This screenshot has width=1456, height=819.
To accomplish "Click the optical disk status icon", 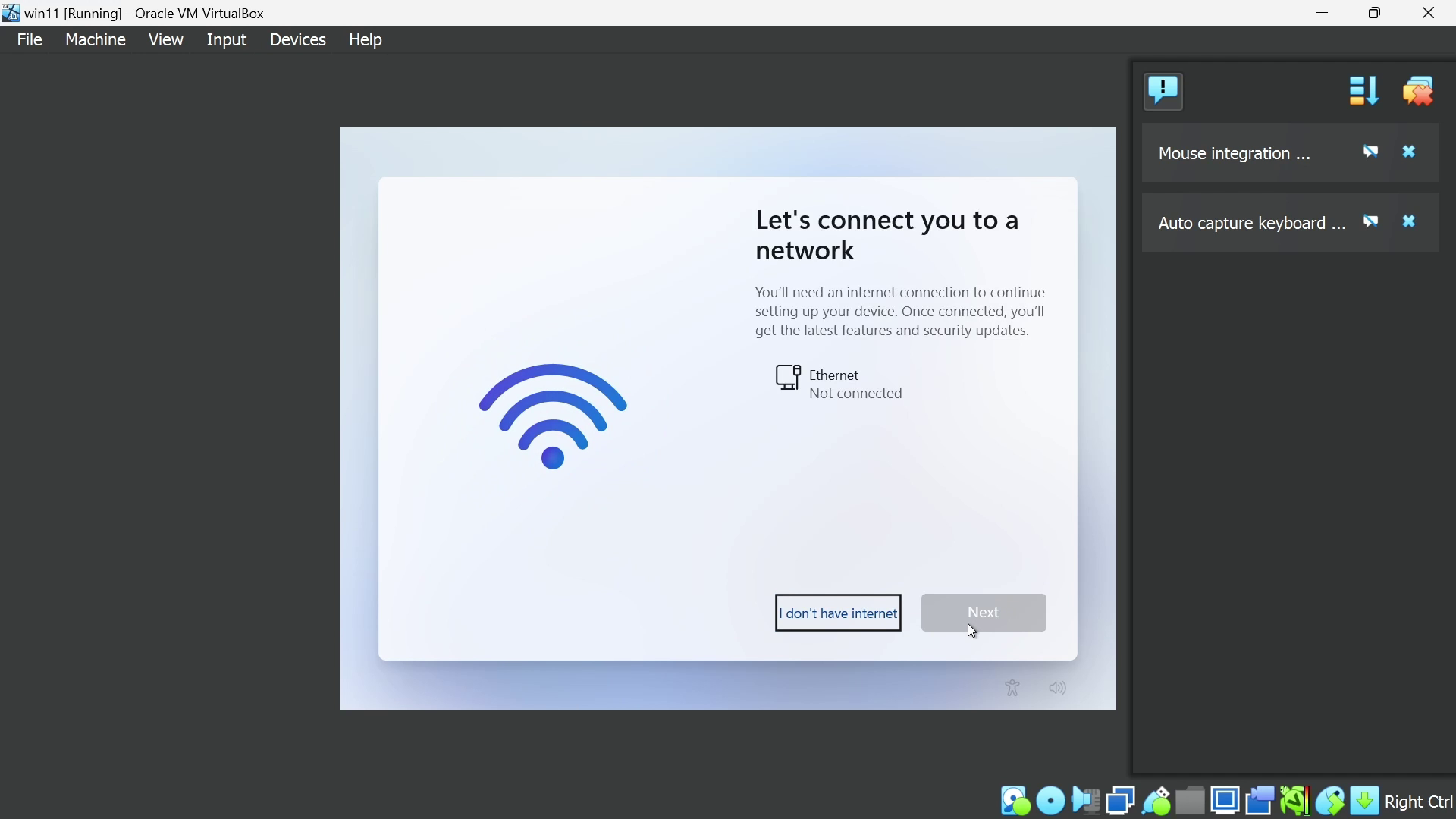I will pyautogui.click(x=1051, y=801).
